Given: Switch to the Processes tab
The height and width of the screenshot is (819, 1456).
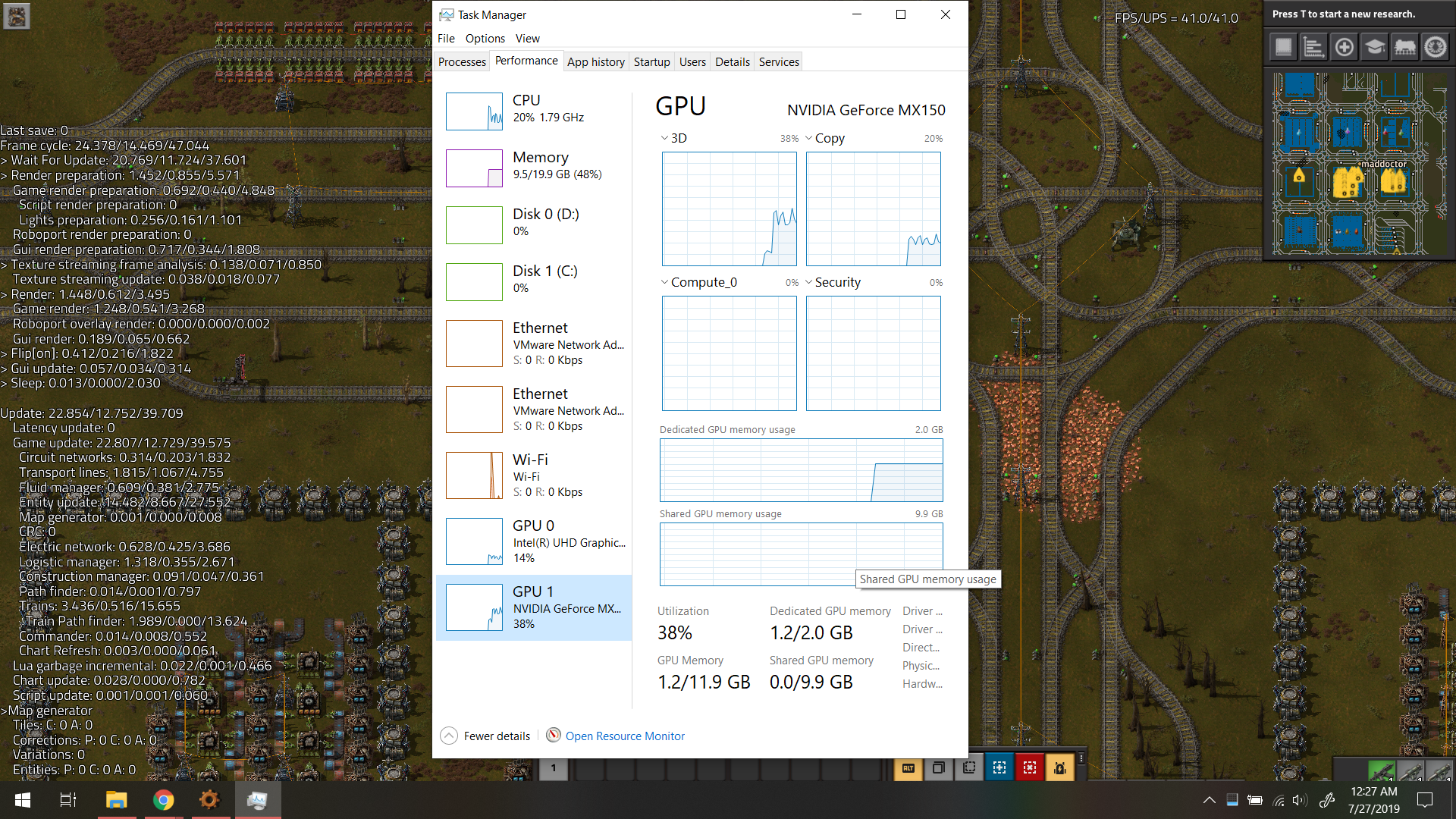Looking at the screenshot, I should (462, 61).
